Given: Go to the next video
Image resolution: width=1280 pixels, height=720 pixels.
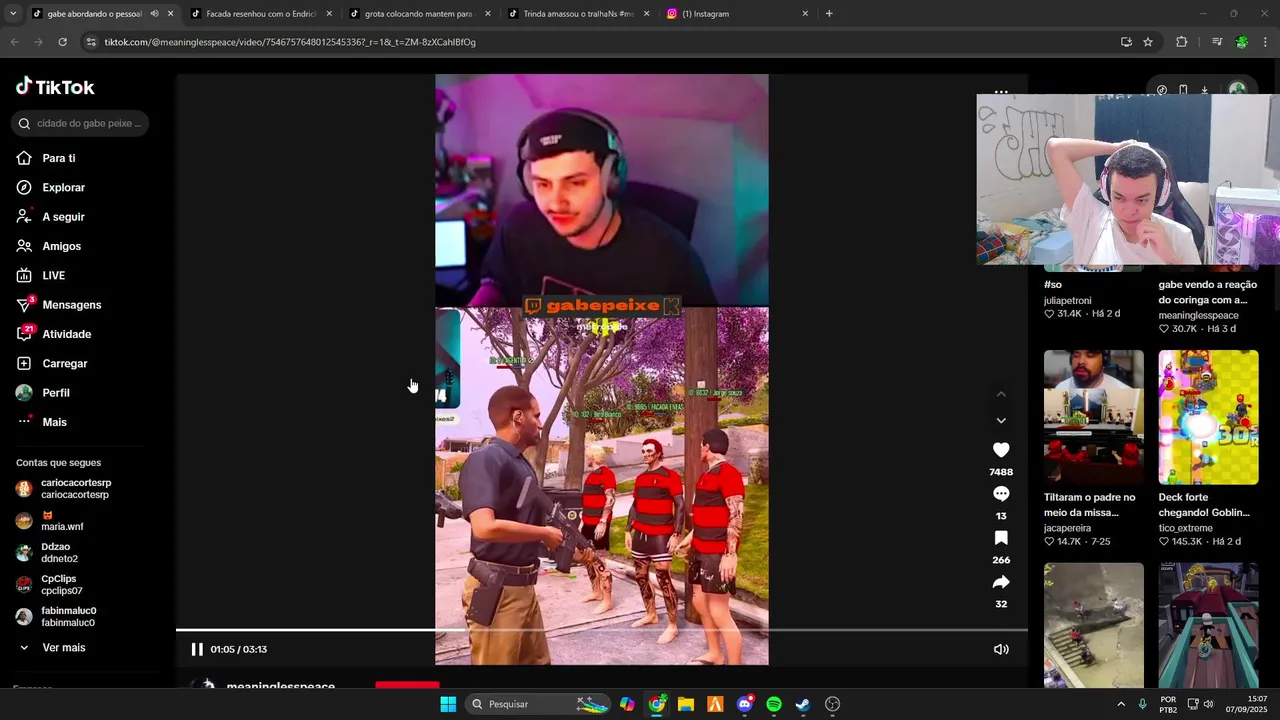Looking at the screenshot, I should point(1001,421).
